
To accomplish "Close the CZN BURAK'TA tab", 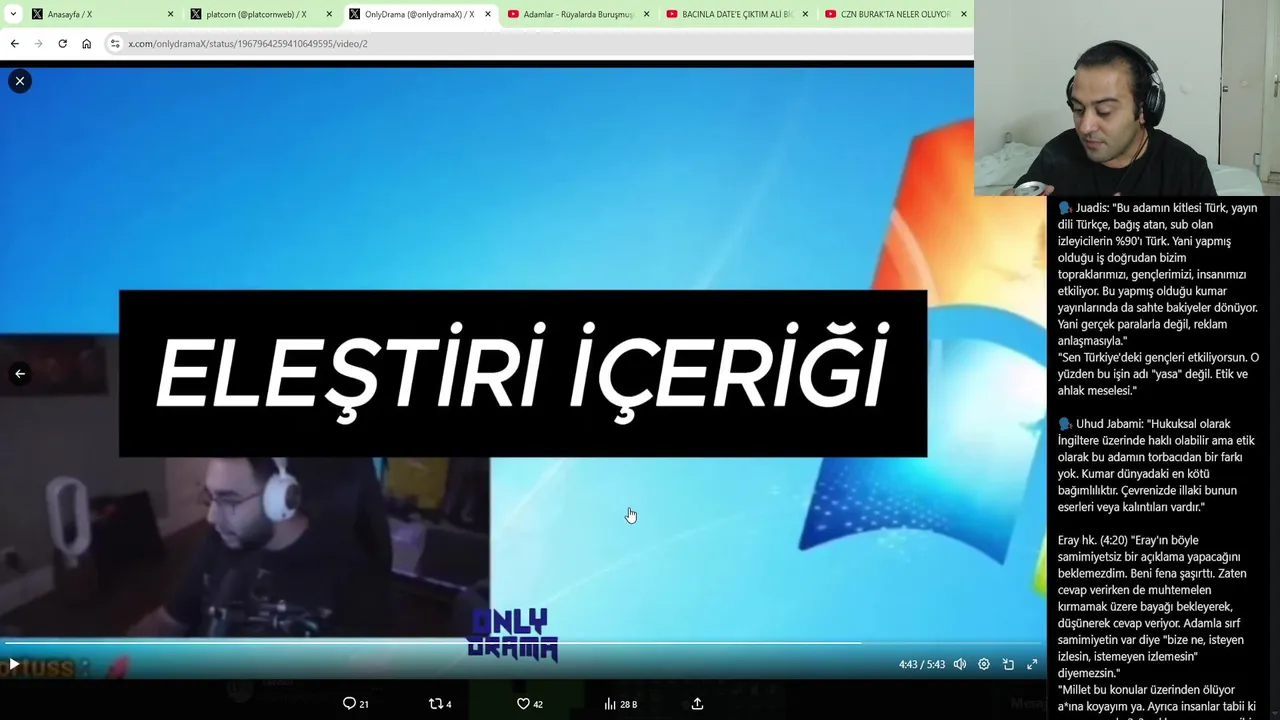I will [964, 14].
